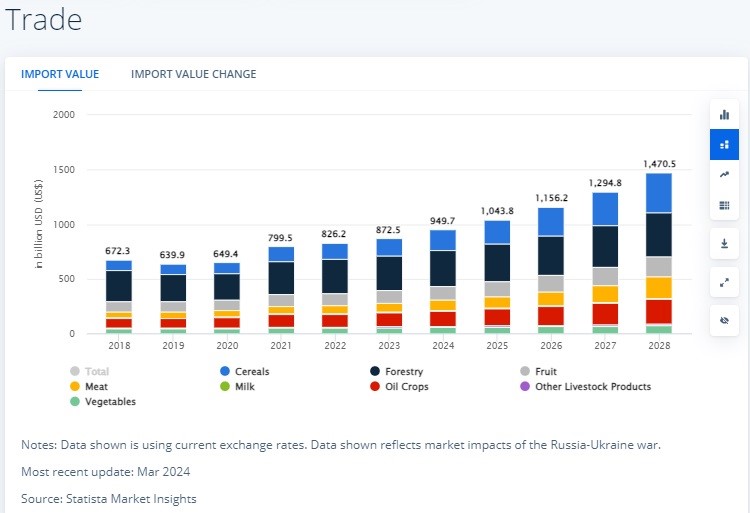Select the stacked chart view icon
Screen dimensions: 750x513
pos(724,145)
